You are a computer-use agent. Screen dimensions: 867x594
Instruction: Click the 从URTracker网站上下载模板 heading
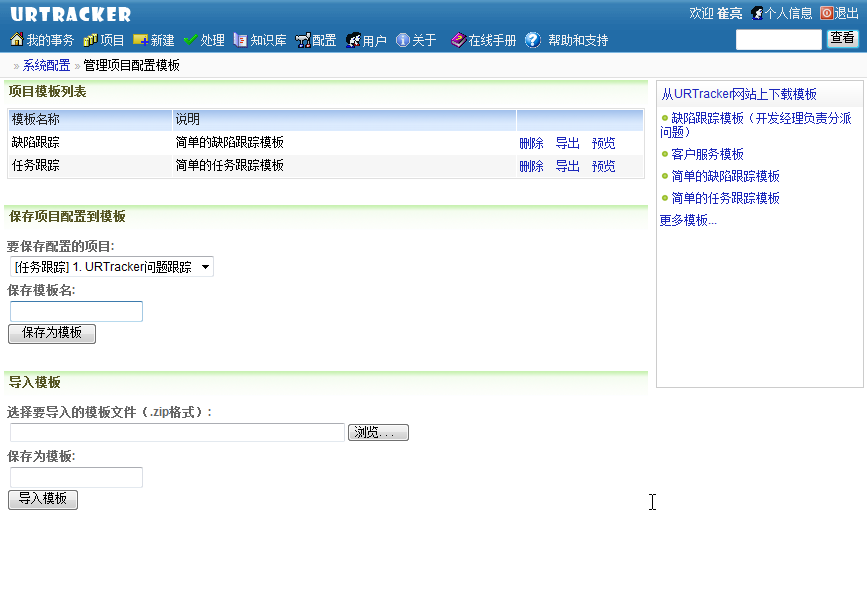pos(739,94)
